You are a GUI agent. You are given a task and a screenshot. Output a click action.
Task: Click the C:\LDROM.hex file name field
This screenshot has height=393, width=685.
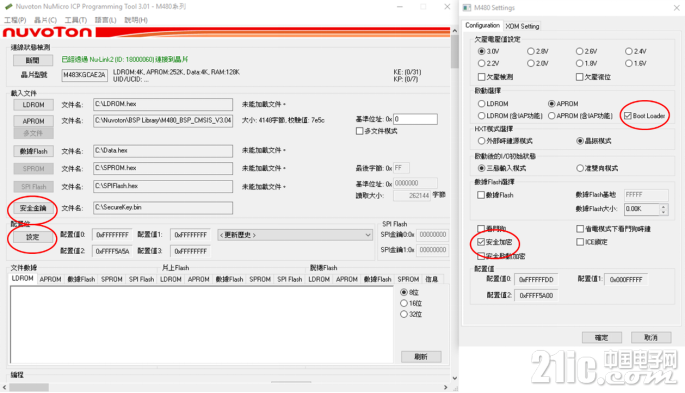click(163, 104)
